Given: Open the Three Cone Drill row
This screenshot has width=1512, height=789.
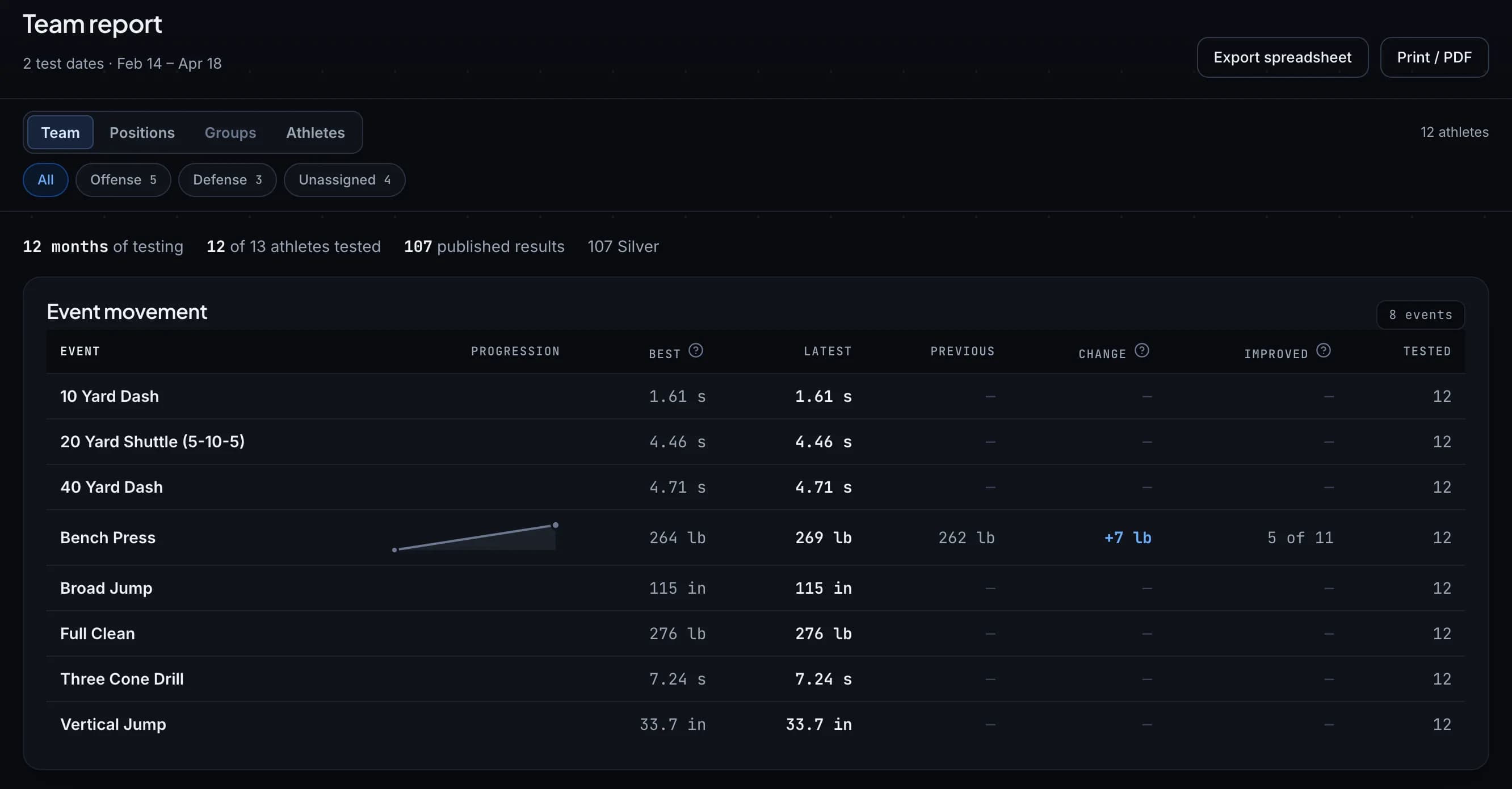Looking at the screenshot, I should click(755, 679).
